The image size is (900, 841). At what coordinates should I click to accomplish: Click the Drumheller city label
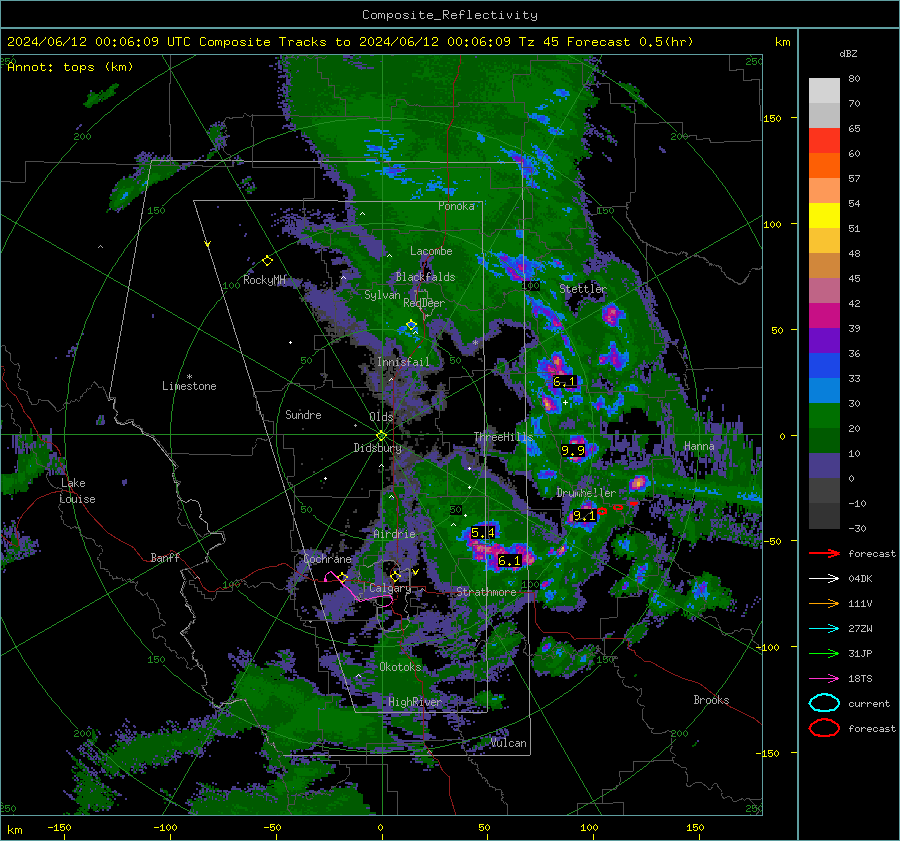pyautogui.click(x=586, y=493)
